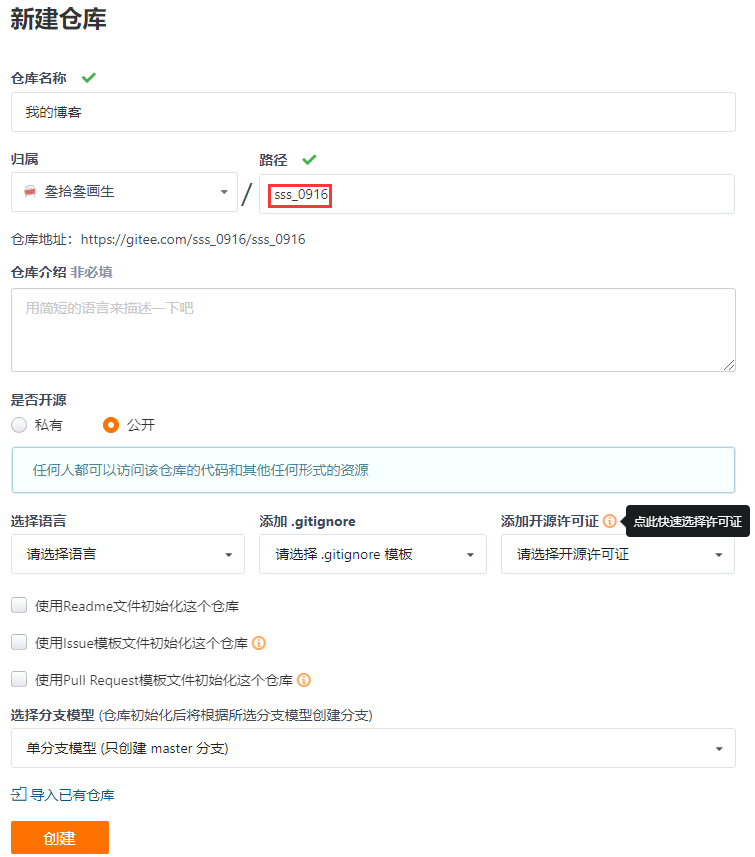Click the repository description textarea

click(373, 330)
